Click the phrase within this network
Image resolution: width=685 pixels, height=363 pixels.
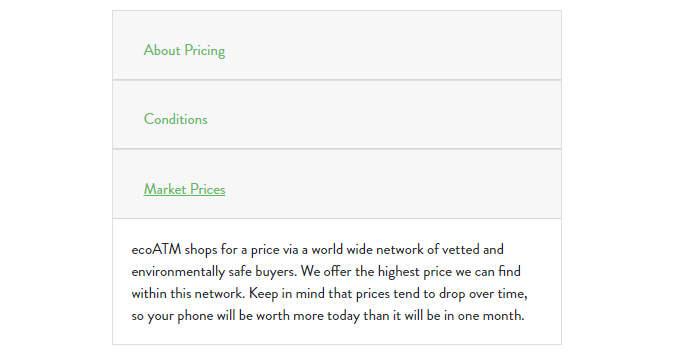click(188, 294)
